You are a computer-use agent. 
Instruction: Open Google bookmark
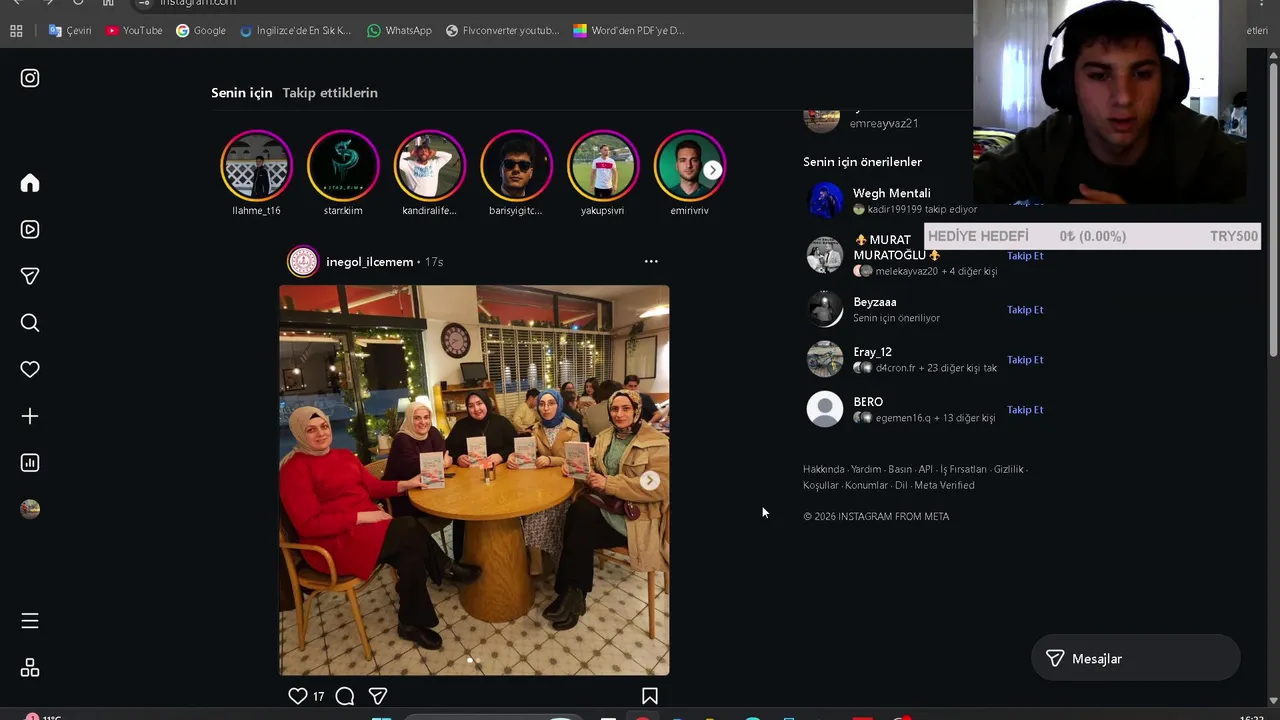click(201, 31)
